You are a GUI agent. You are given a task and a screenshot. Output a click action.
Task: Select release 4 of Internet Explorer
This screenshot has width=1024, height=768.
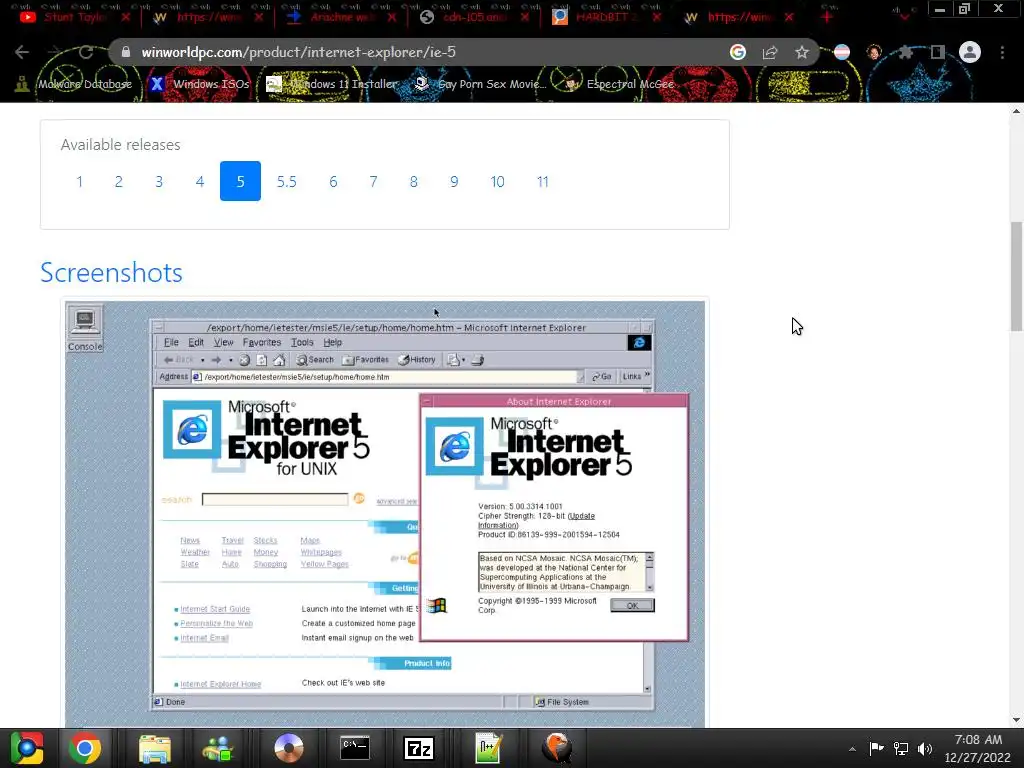(x=200, y=182)
